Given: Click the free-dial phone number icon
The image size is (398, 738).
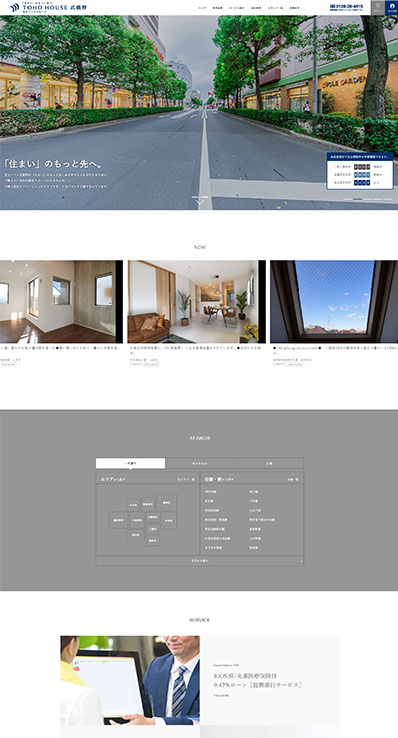Looking at the screenshot, I should tap(333, 6).
